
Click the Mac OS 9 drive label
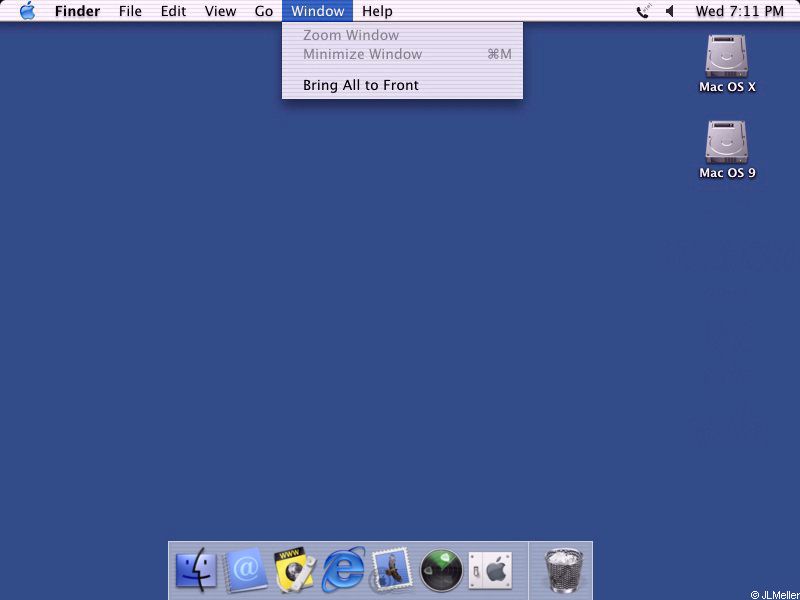[727, 173]
